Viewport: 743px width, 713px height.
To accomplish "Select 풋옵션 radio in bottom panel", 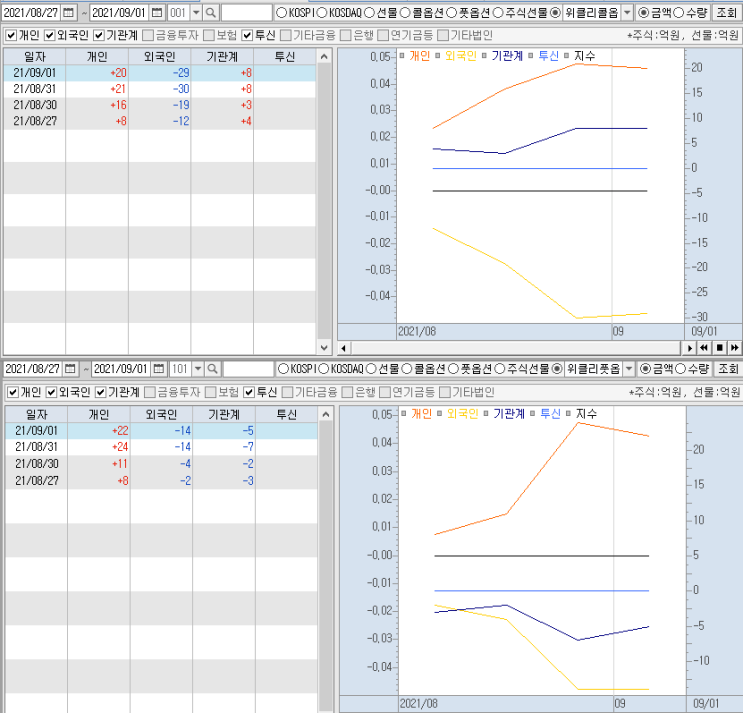I will click(x=453, y=369).
